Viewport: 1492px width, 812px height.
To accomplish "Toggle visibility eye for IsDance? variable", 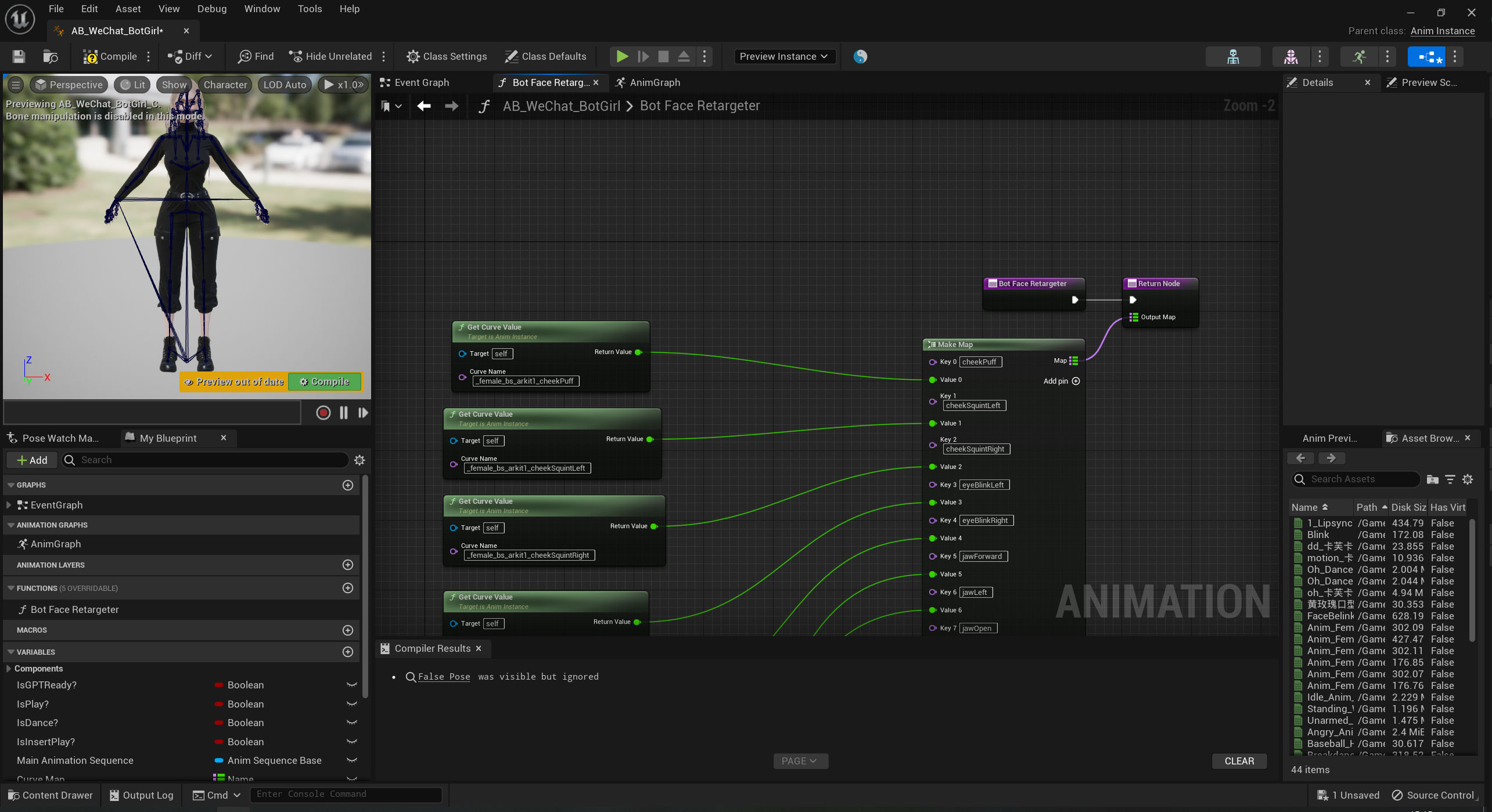I will tap(351, 723).
